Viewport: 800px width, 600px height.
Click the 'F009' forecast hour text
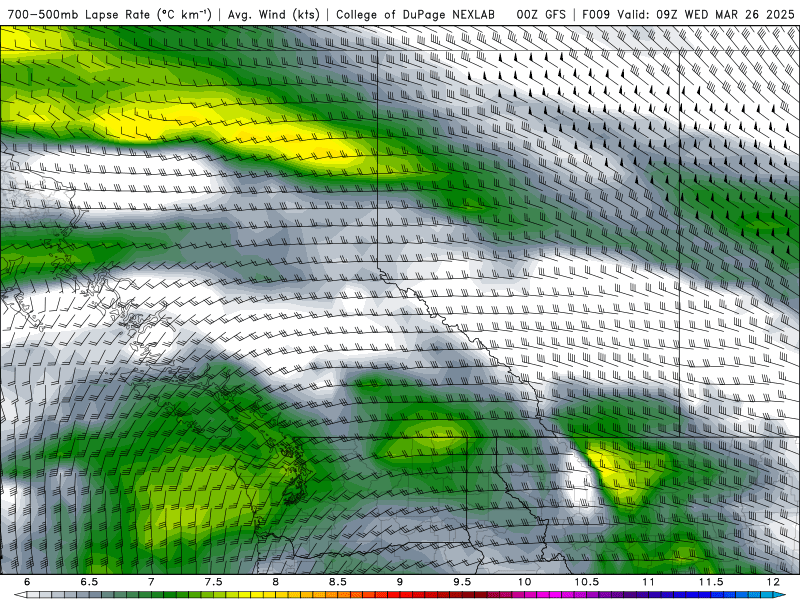point(596,14)
